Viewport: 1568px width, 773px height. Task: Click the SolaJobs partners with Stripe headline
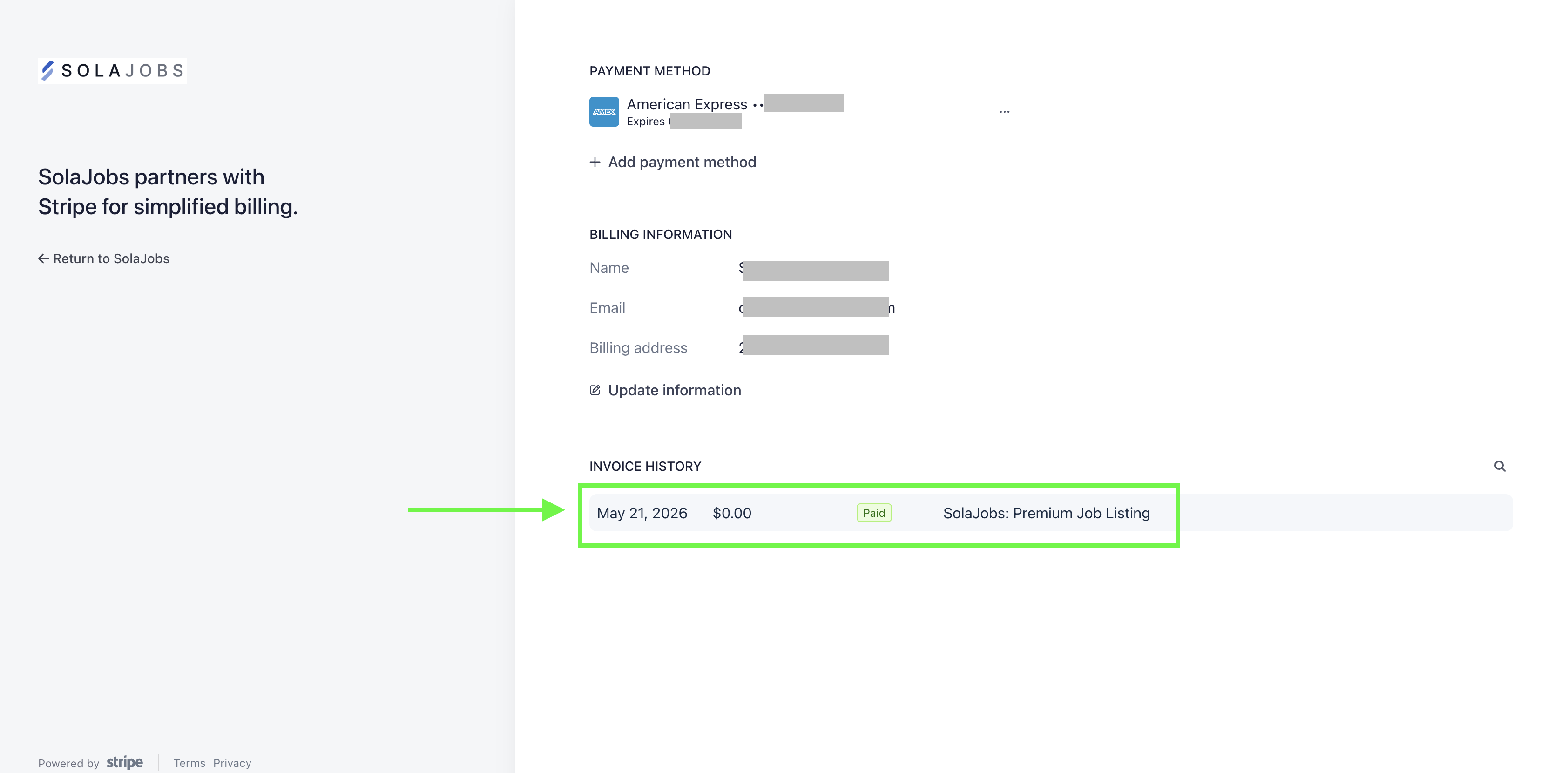click(168, 192)
